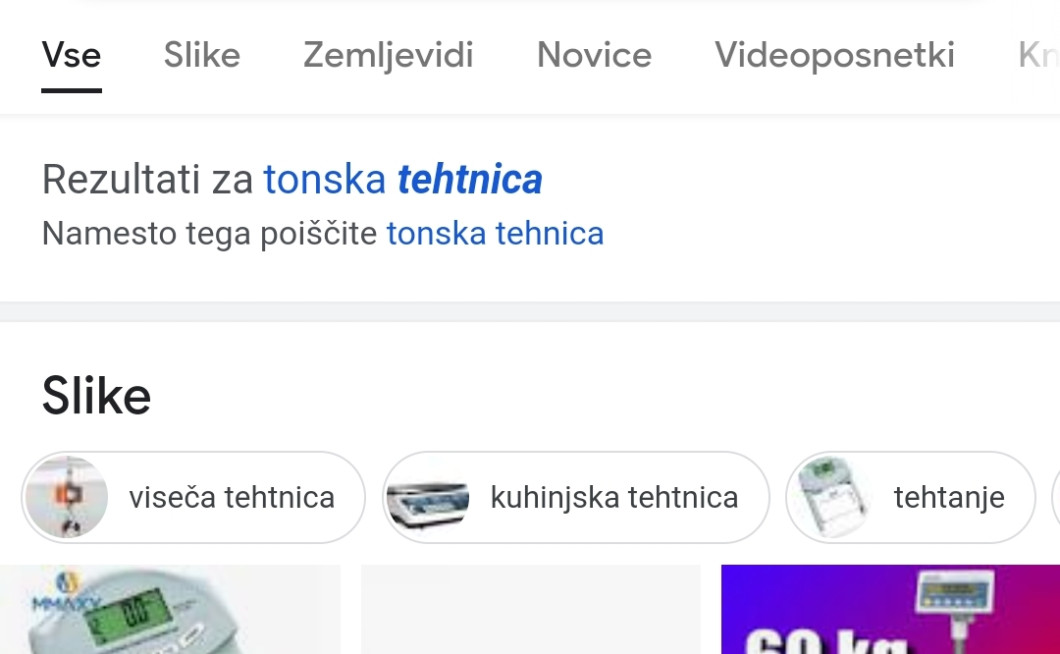Tap the Slike section heading
The image size is (1060, 654).
[96, 396]
